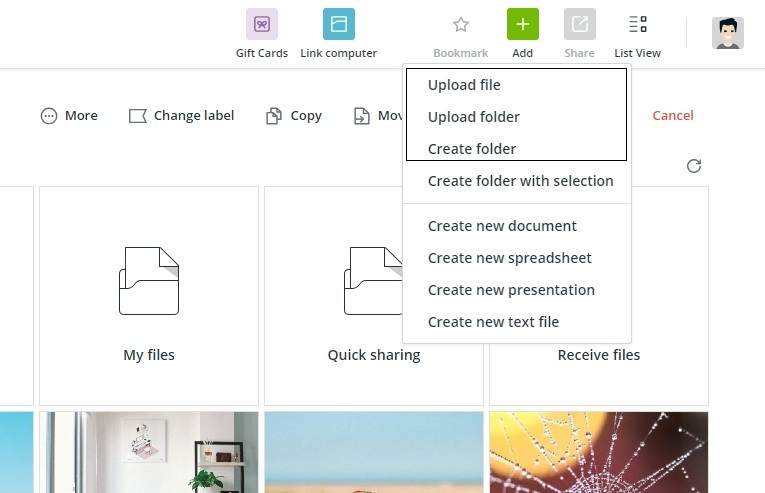The image size is (765, 493).
Task: Choose Create folder menu item
Action: point(517,148)
